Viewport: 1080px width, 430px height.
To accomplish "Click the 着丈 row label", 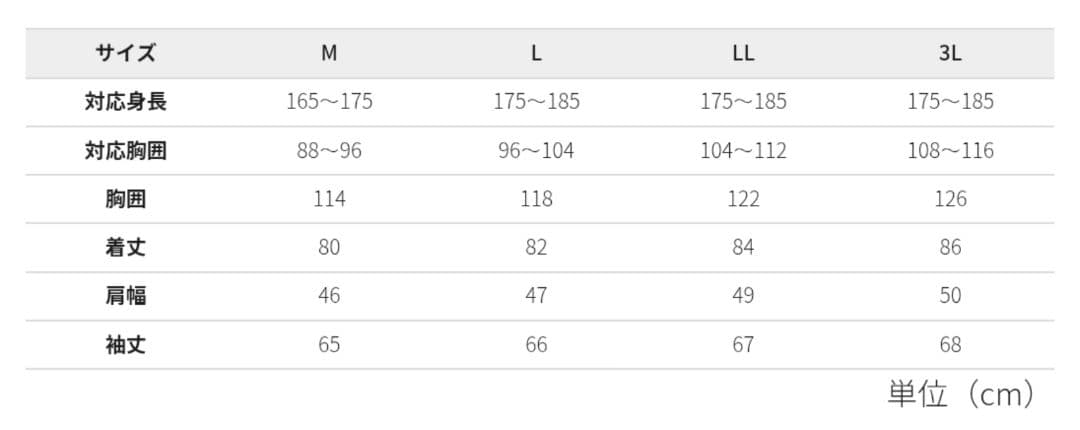I will (126, 247).
